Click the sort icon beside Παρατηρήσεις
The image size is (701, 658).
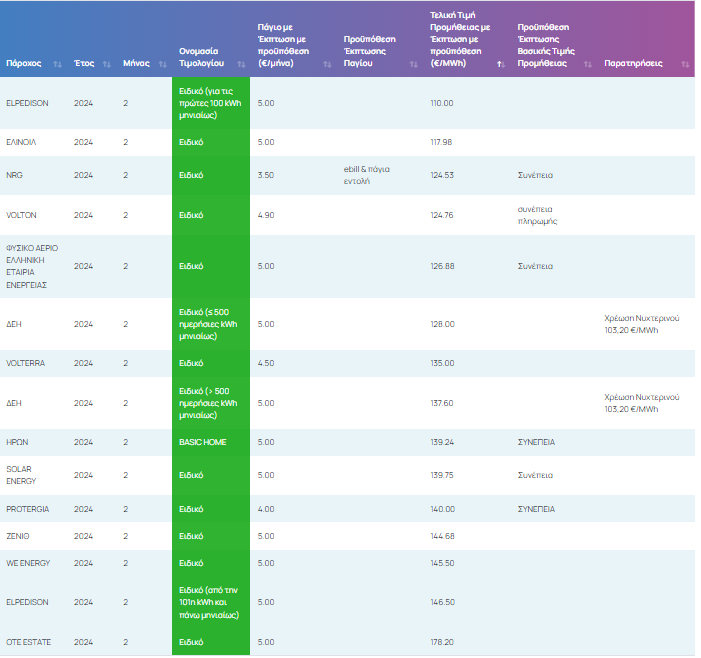click(x=684, y=63)
